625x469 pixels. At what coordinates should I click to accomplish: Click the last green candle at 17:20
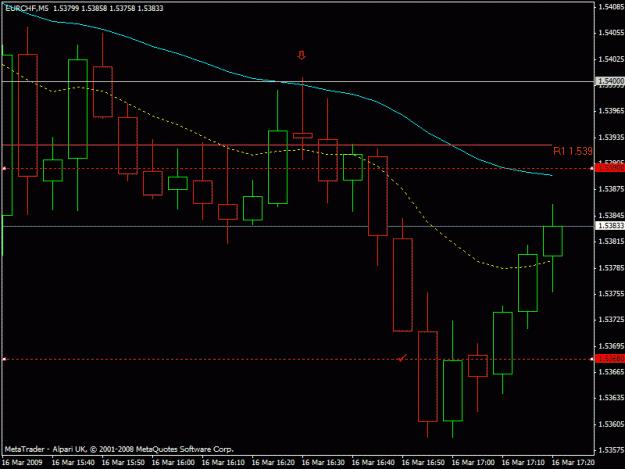553,241
